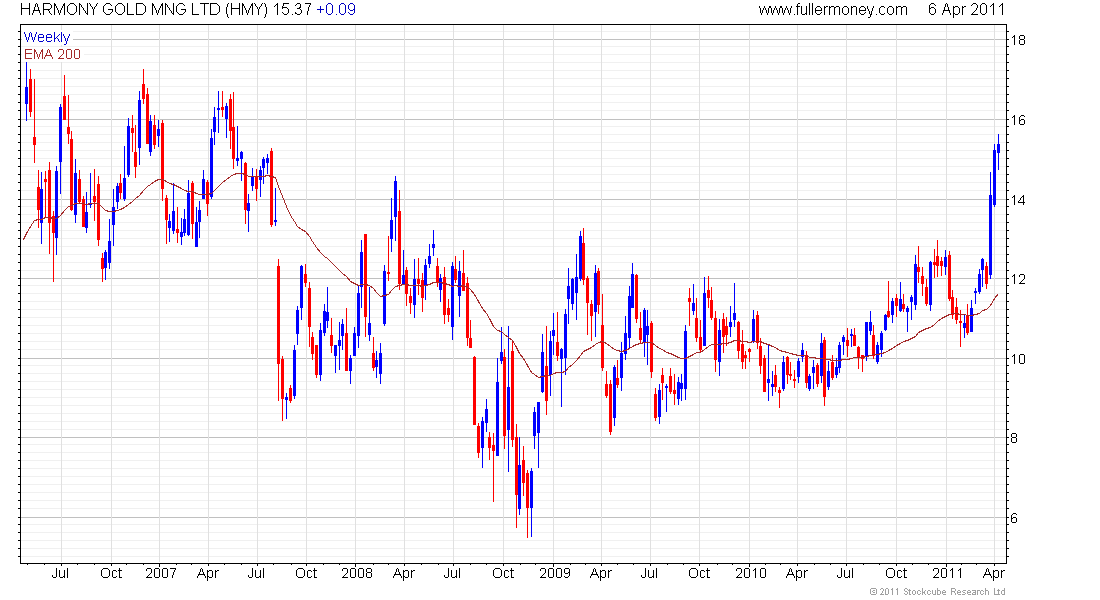Click the Weekly legend label
The image size is (1100, 600).
pos(47,37)
